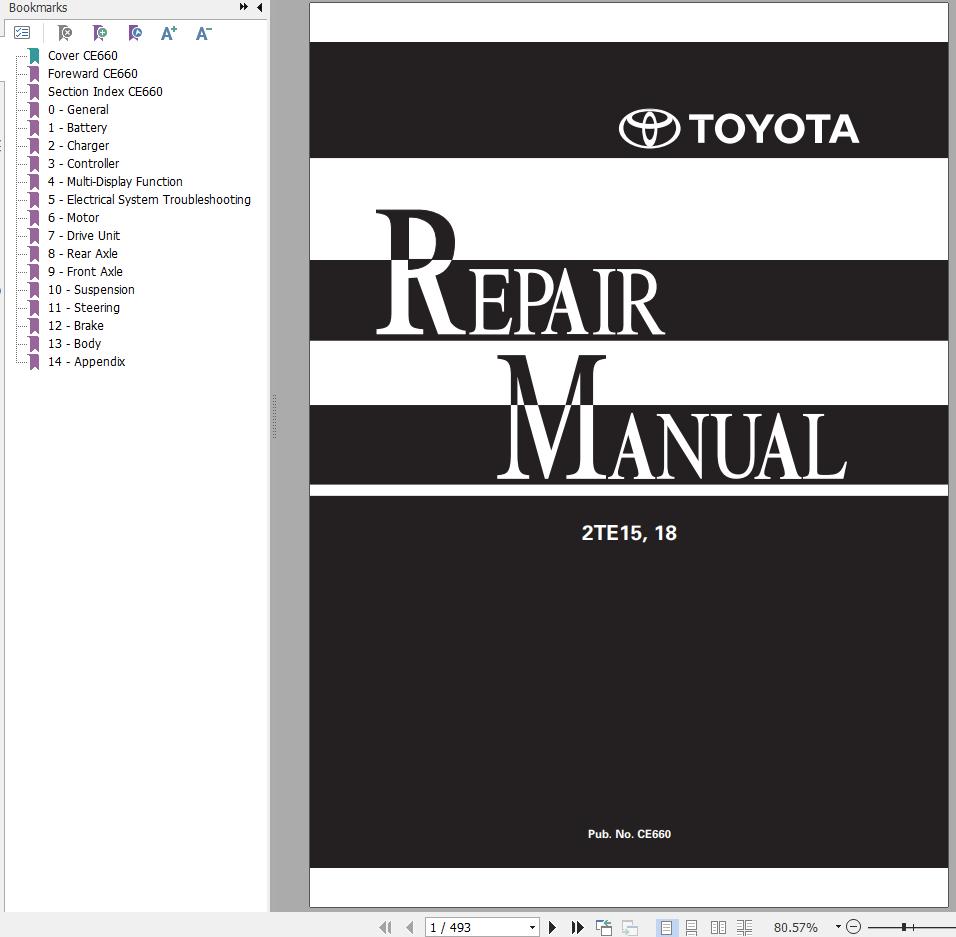This screenshot has width=956, height=937.
Task: Decrease bookmark text size with A-
Action: 204,33
